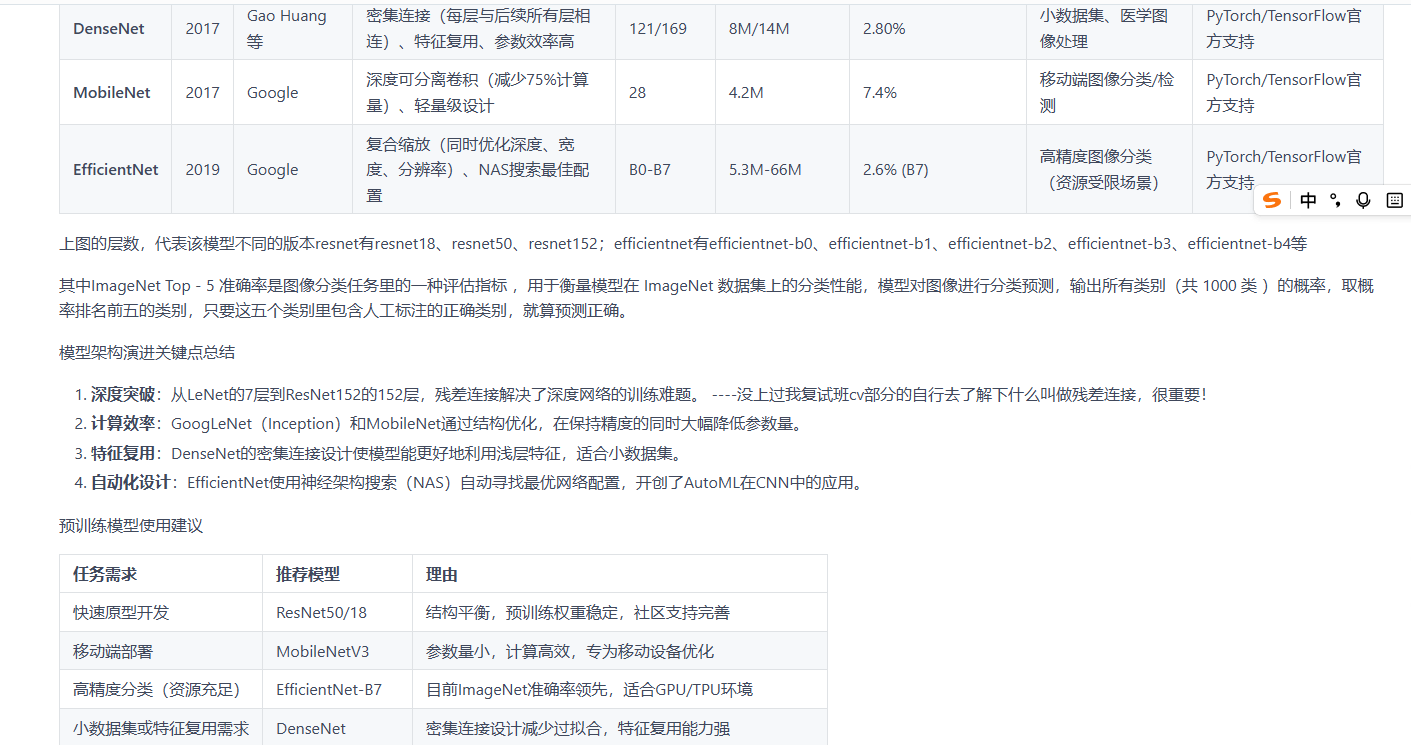This screenshot has width=1411, height=745.
Task: Click the layer count '121/169'
Action: point(658,29)
